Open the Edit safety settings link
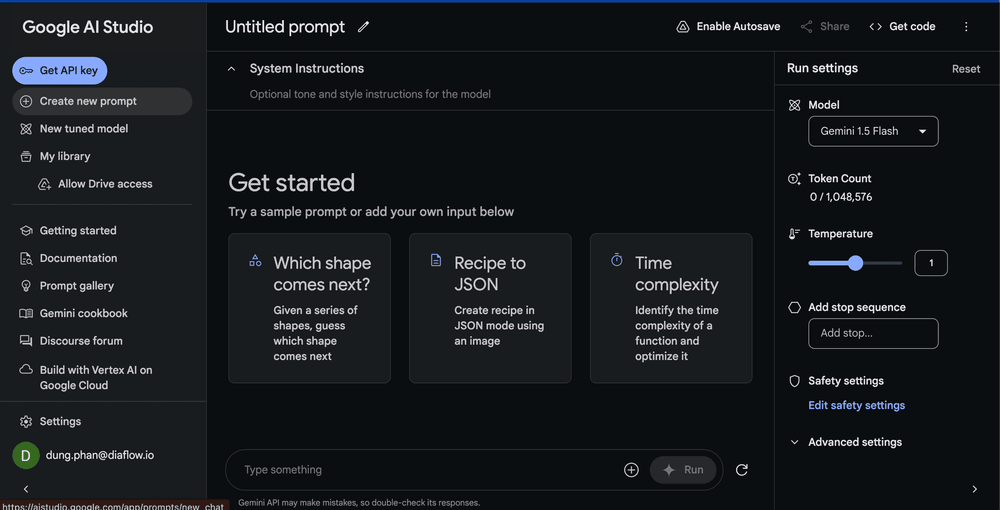 [x=856, y=405]
